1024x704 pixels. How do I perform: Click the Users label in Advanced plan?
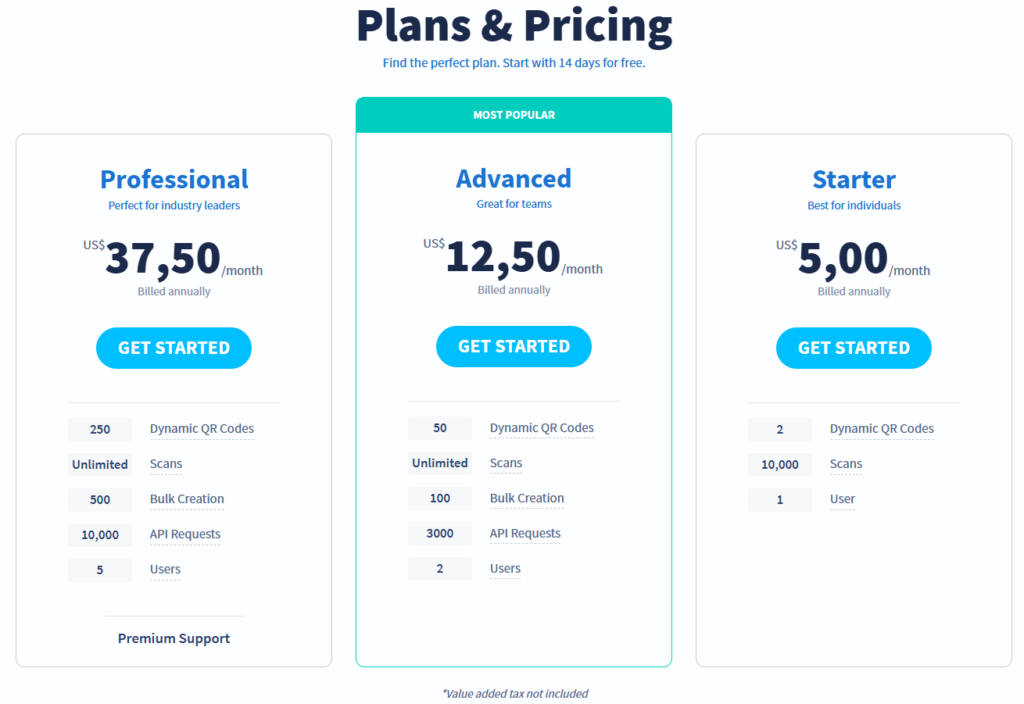click(x=505, y=568)
